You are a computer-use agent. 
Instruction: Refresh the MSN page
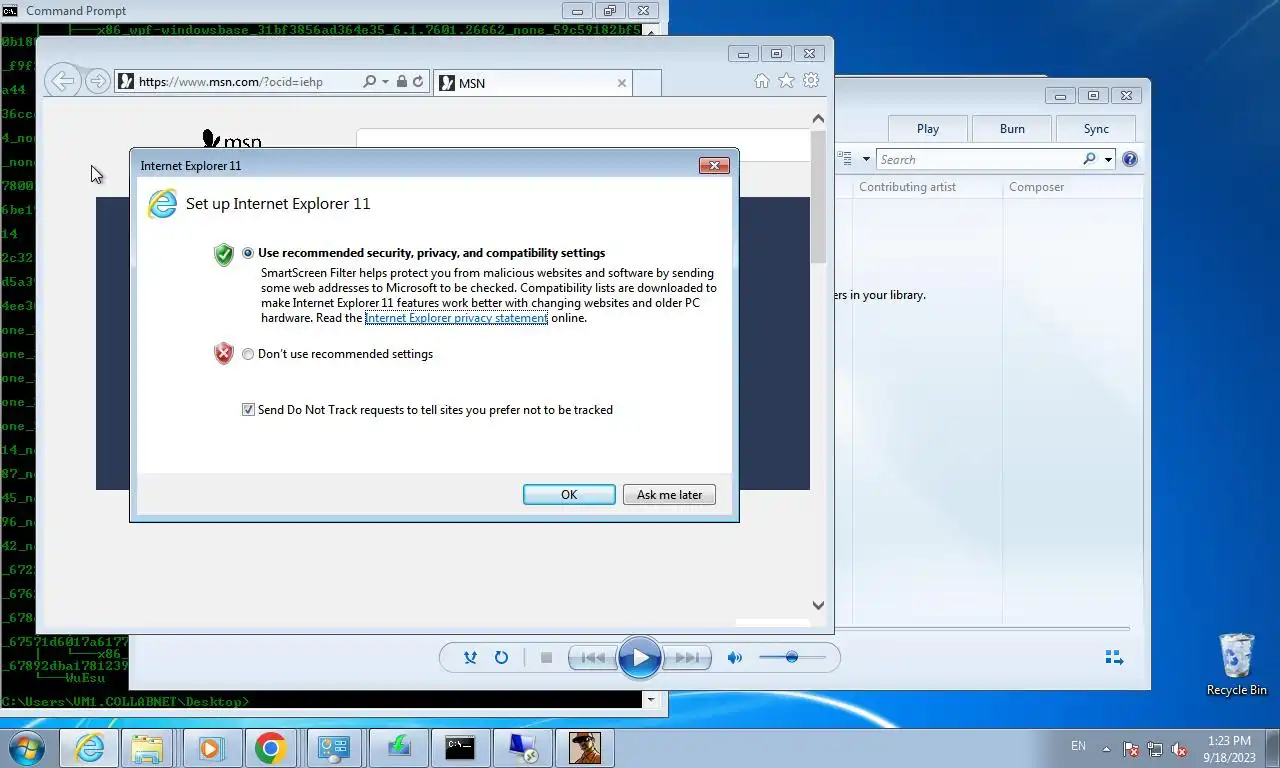pyautogui.click(x=418, y=82)
